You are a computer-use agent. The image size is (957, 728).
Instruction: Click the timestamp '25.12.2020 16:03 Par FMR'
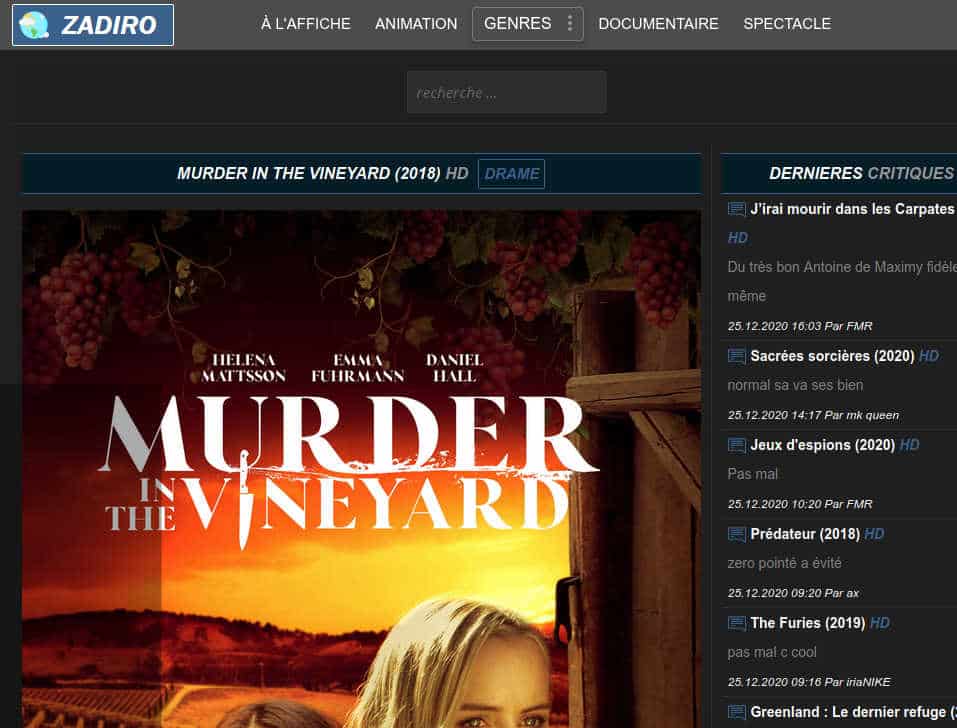[800, 326]
